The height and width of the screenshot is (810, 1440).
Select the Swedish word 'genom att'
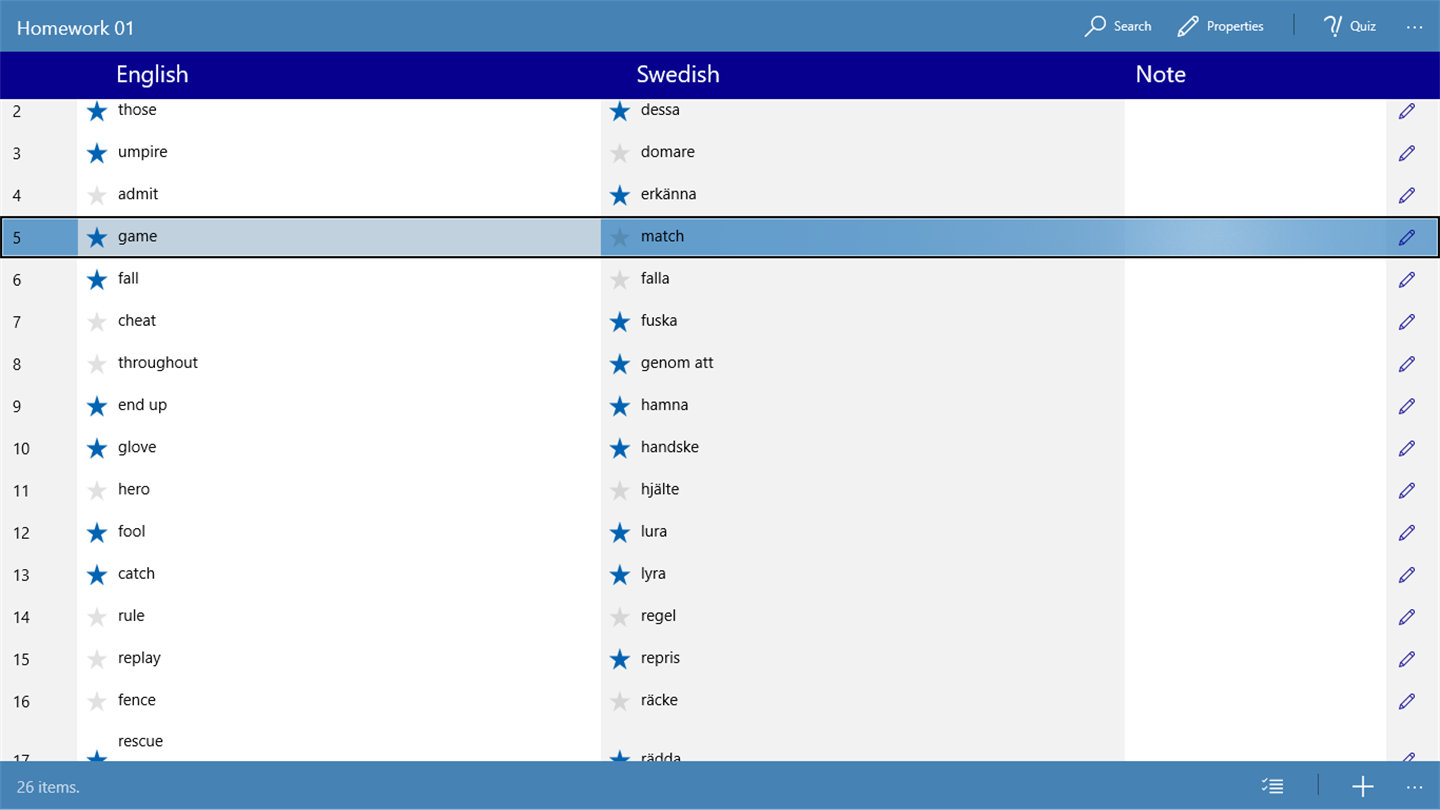pos(677,363)
